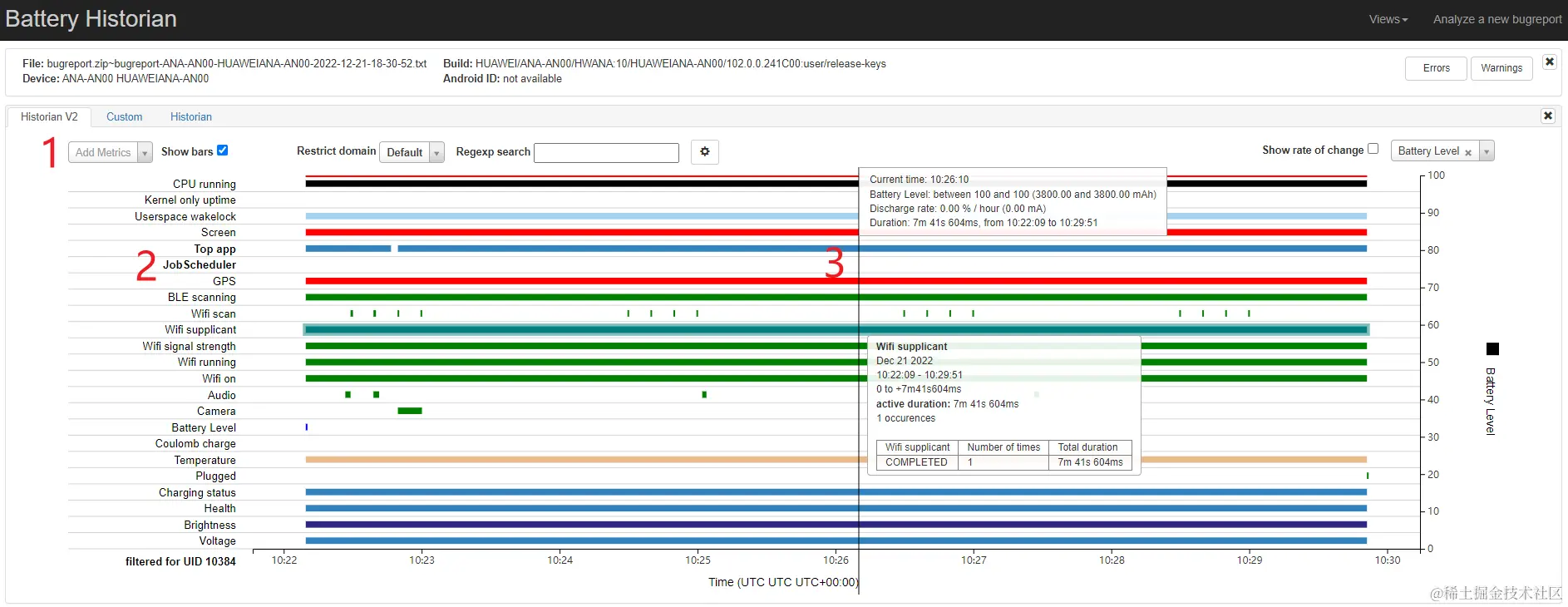The height and width of the screenshot is (607, 1568).
Task: Click the green Camera usage bar
Action: click(x=410, y=411)
